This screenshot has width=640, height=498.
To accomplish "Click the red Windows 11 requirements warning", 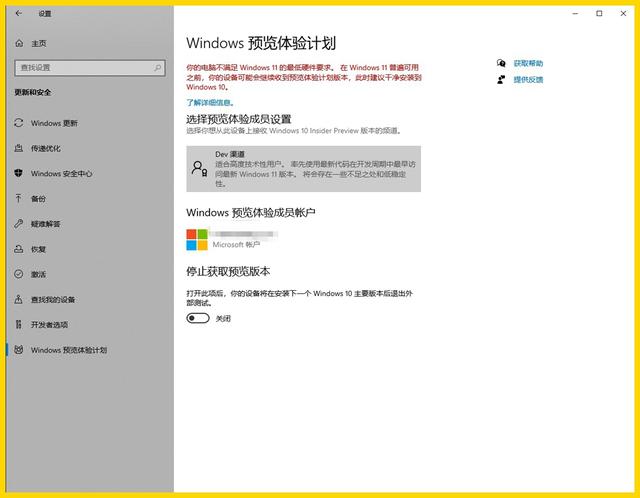I will 304,77.
